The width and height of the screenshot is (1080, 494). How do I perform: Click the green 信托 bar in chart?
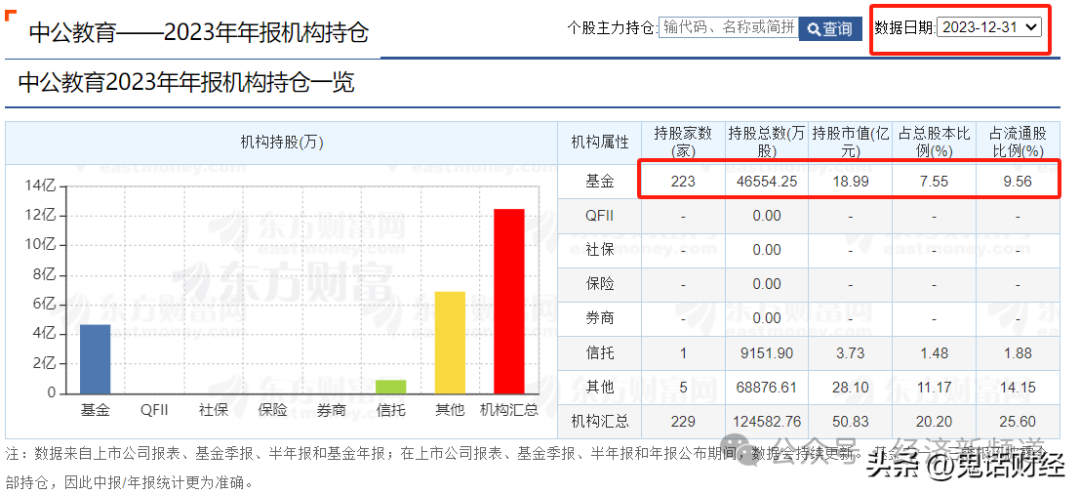tap(391, 387)
